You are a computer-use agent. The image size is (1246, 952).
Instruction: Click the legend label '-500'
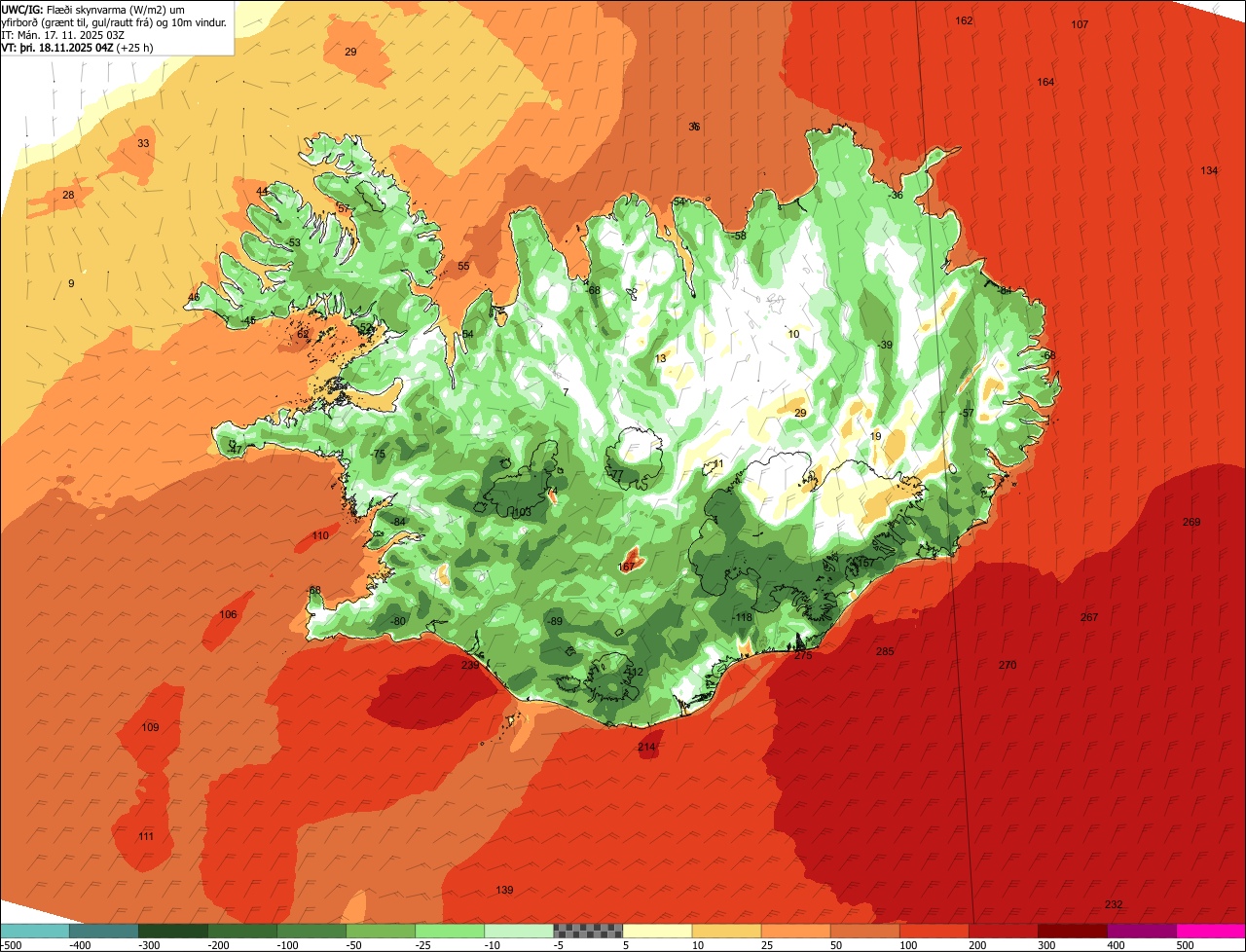coord(12,944)
